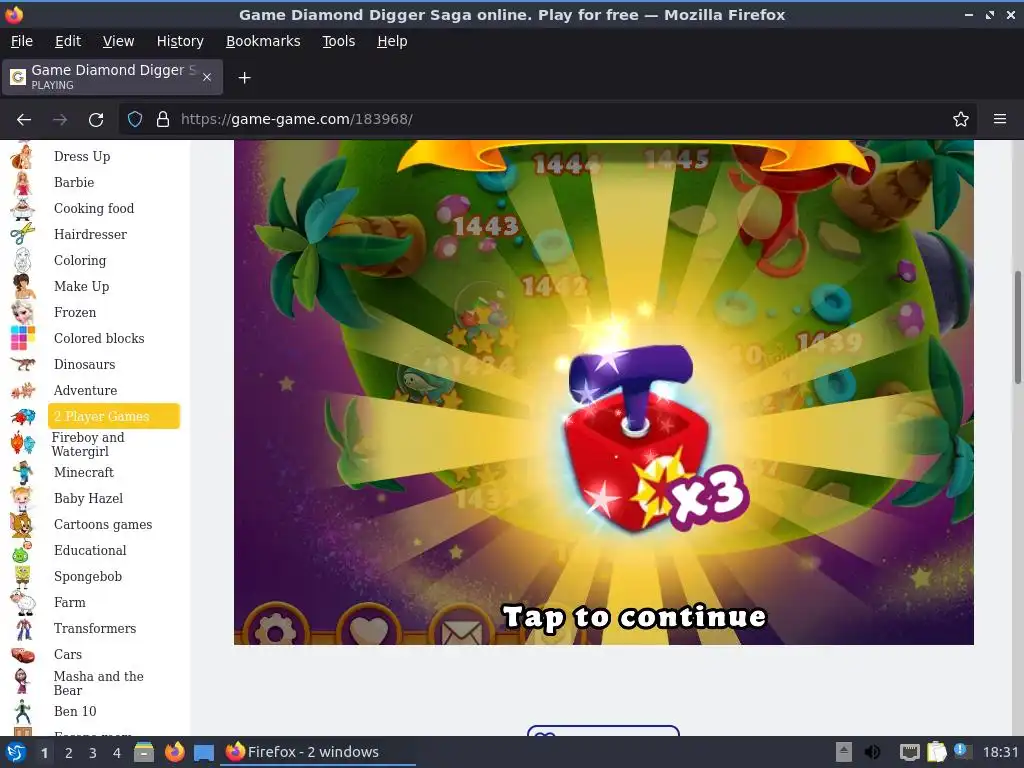The width and height of the screenshot is (1024, 768).
Task: Open the volume control in system tray
Action: (872, 752)
